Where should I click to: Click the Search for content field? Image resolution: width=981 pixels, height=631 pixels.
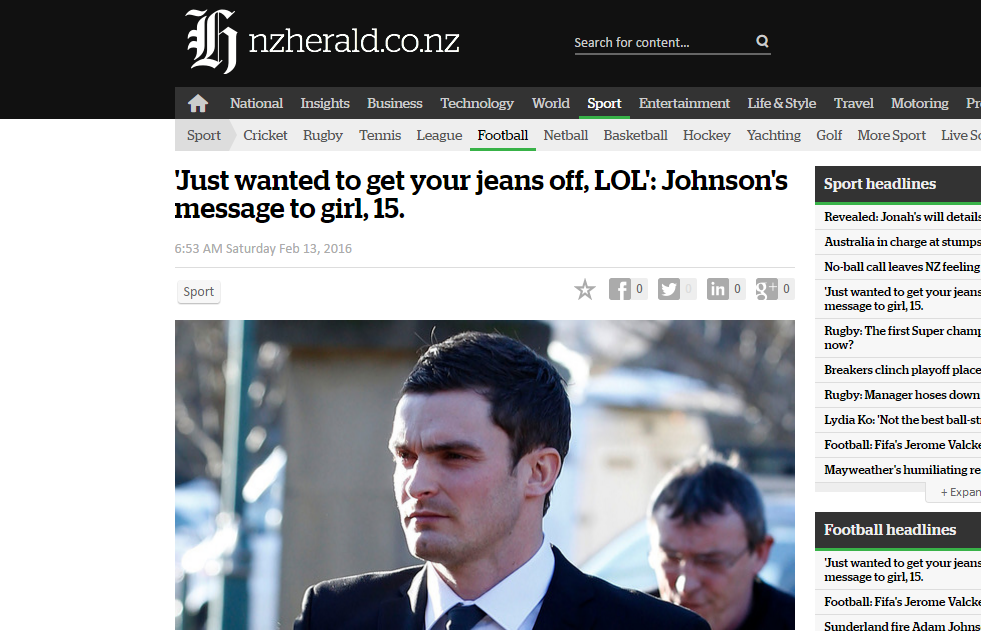[663, 43]
